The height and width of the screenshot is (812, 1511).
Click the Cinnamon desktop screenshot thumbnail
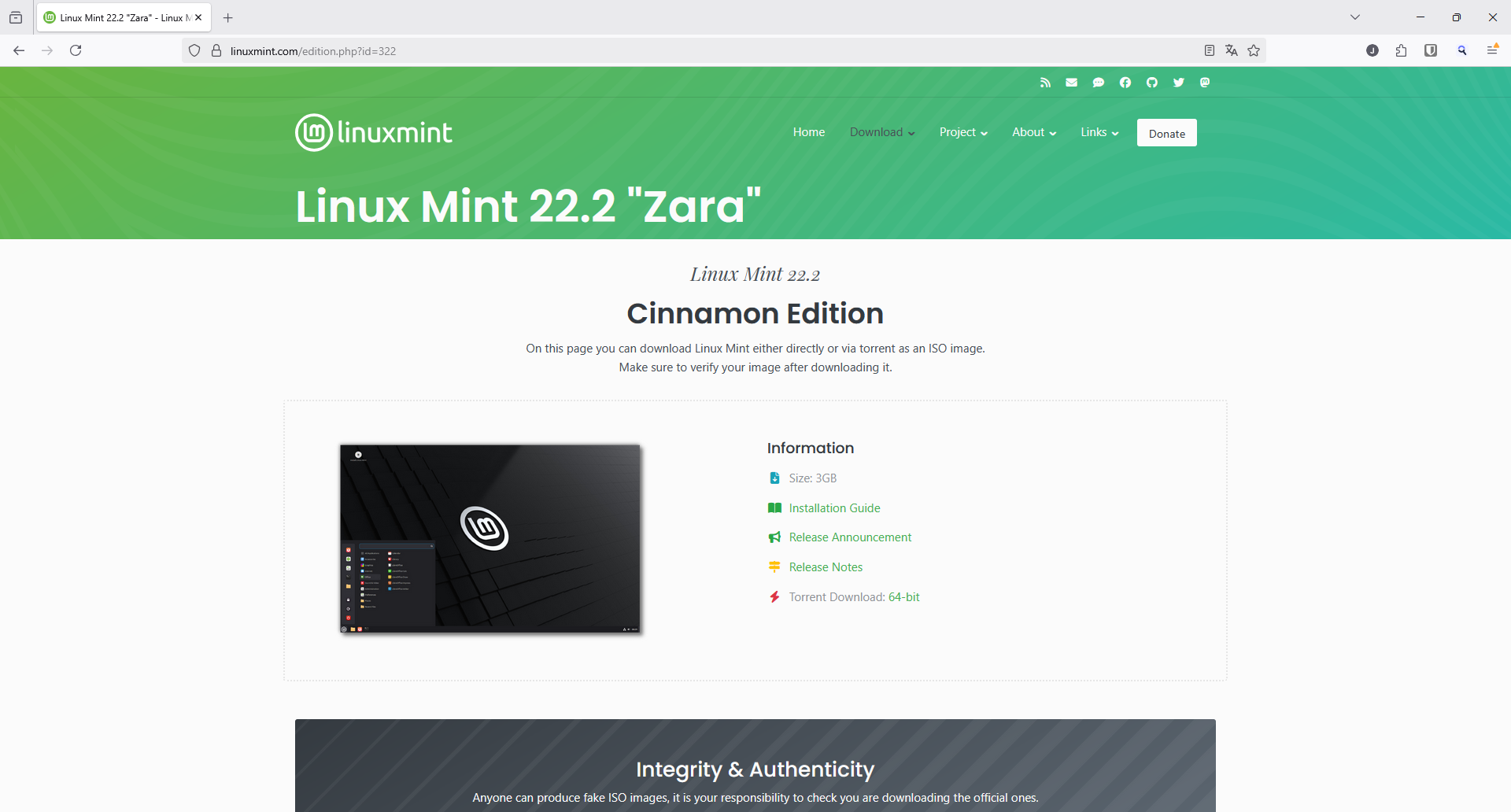click(x=490, y=539)
